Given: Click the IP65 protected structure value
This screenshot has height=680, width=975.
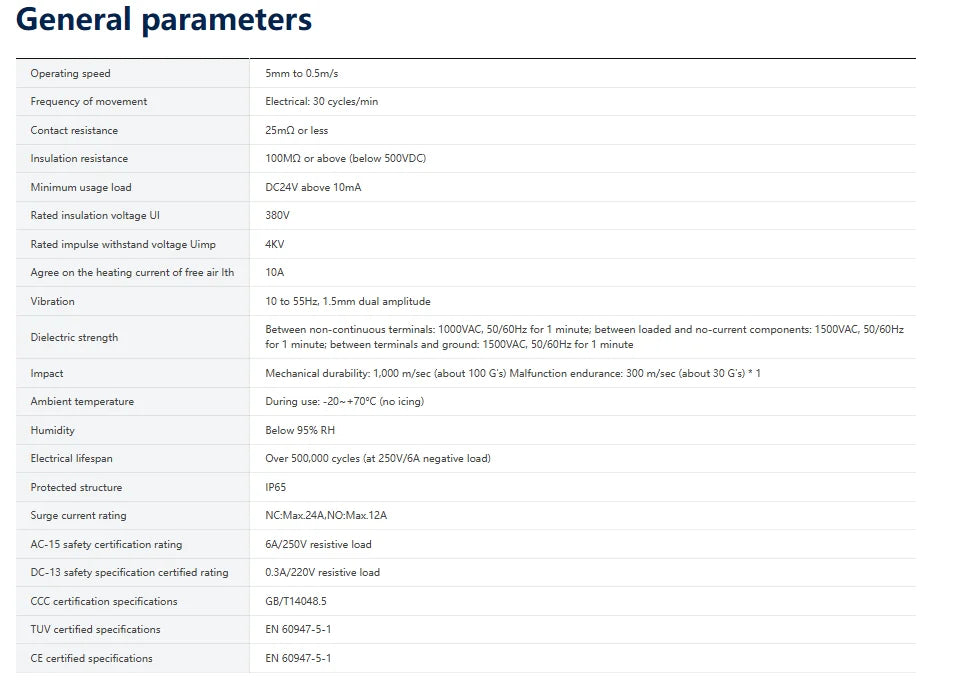Looking at the screenshot, I should [275, 487].
